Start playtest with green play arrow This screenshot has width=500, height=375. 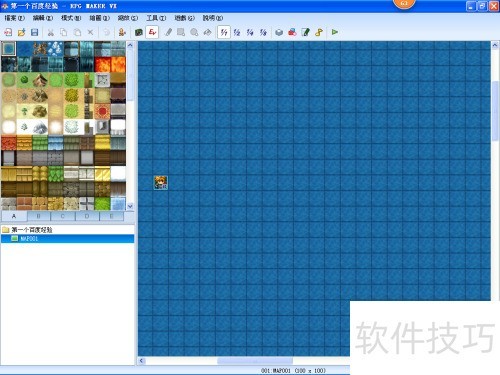point(335,32)
